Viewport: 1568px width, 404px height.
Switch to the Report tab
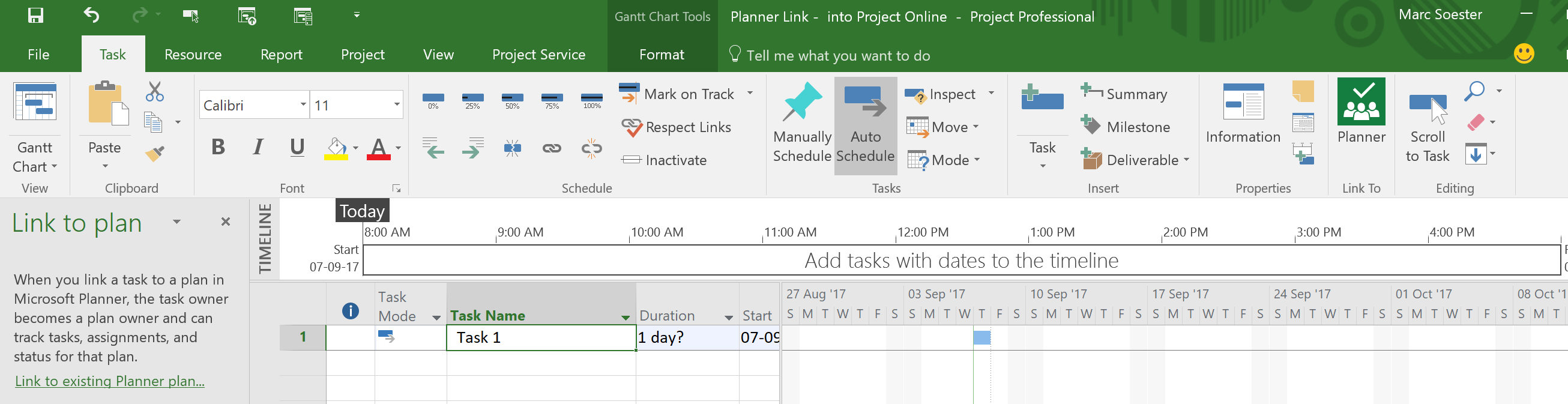point(281,54)
